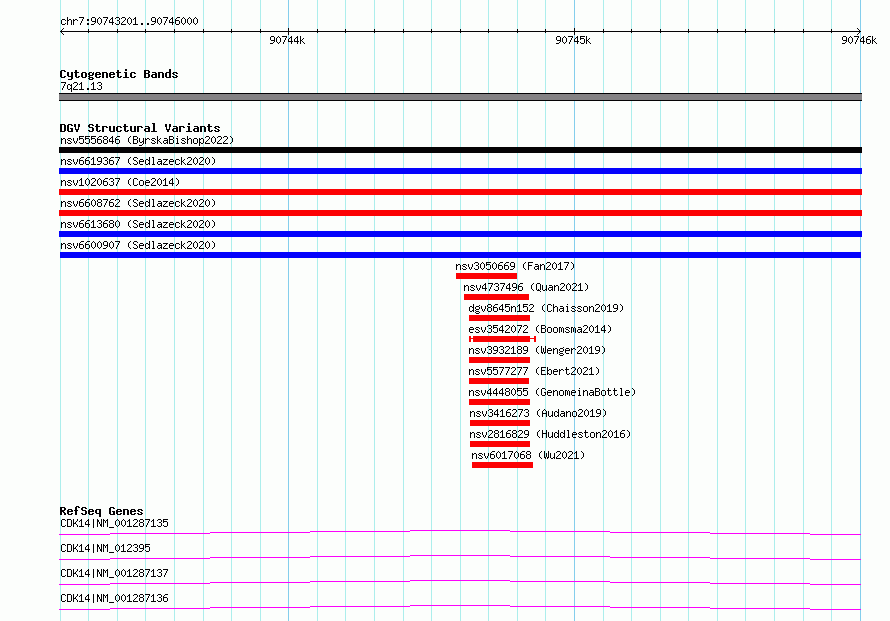Select the Cytogenetic Bands track title
The height and width of the screenshot is (621, 890).
point(119,74)
